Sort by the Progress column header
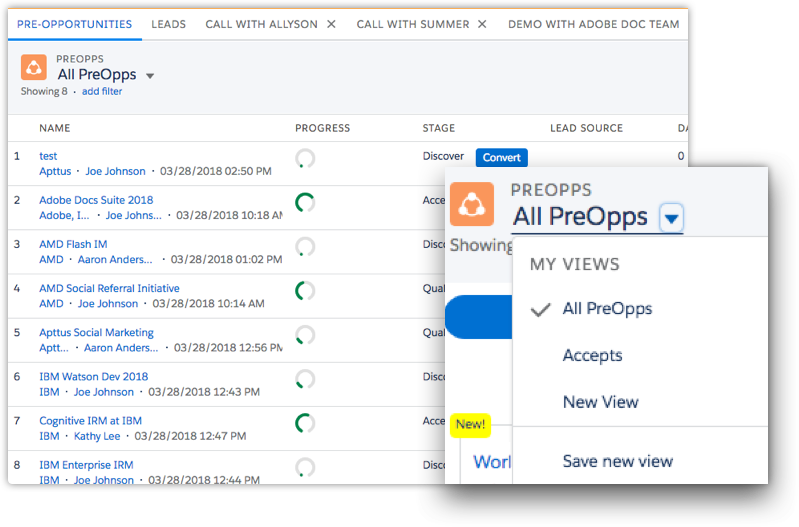 pos(323,128)
